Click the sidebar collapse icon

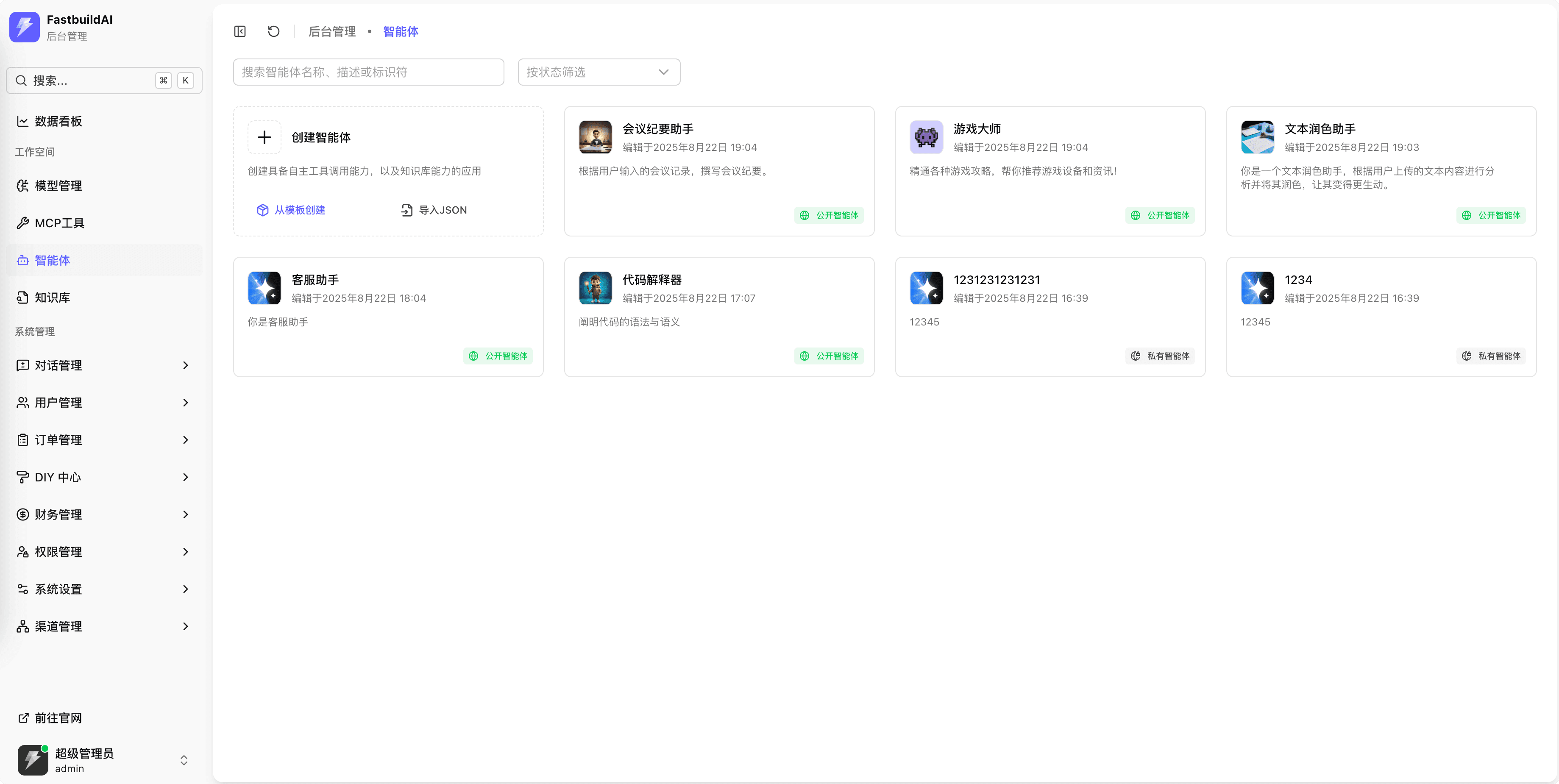[x=239, y=31]
